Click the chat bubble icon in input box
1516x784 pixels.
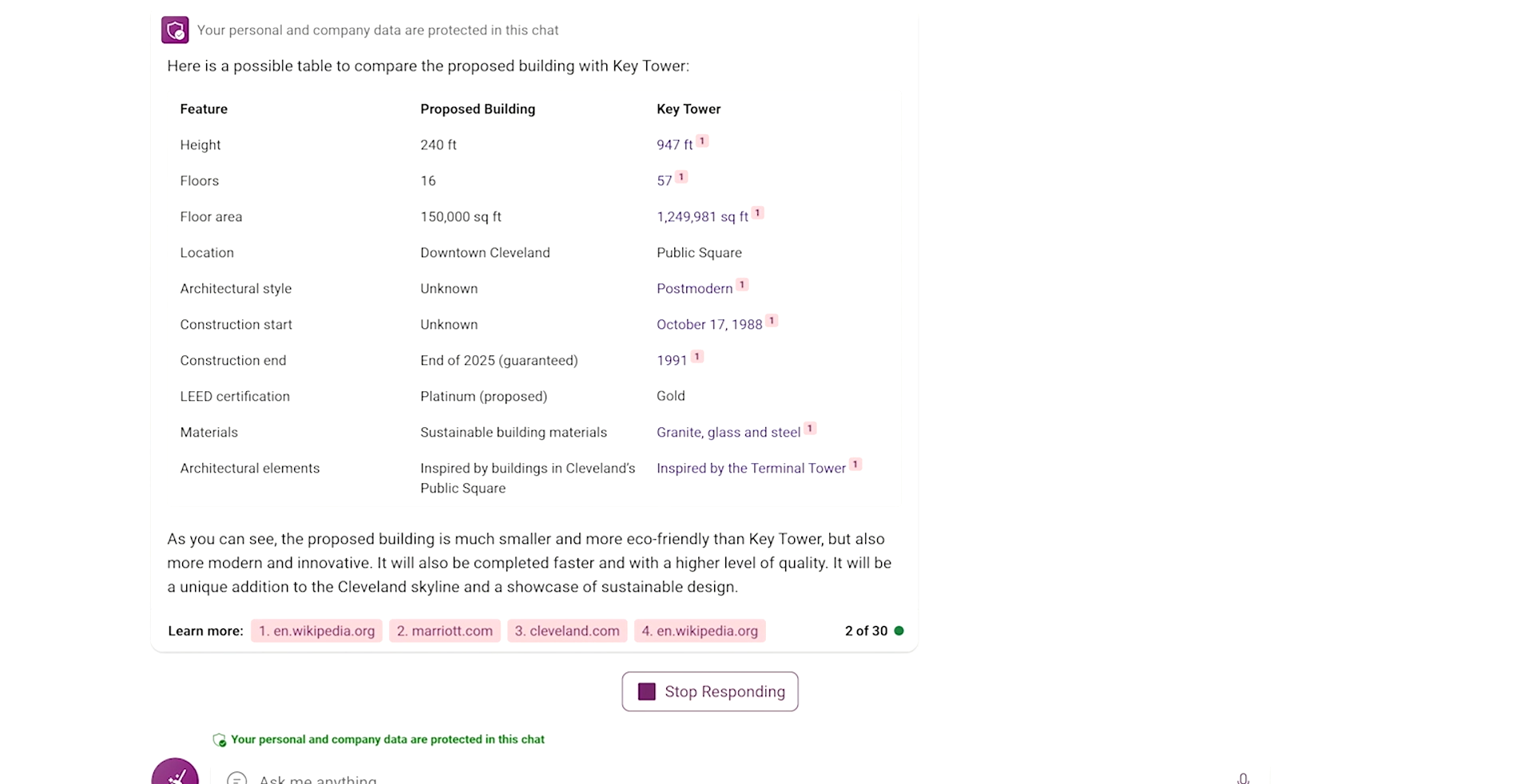click(236, 778)
